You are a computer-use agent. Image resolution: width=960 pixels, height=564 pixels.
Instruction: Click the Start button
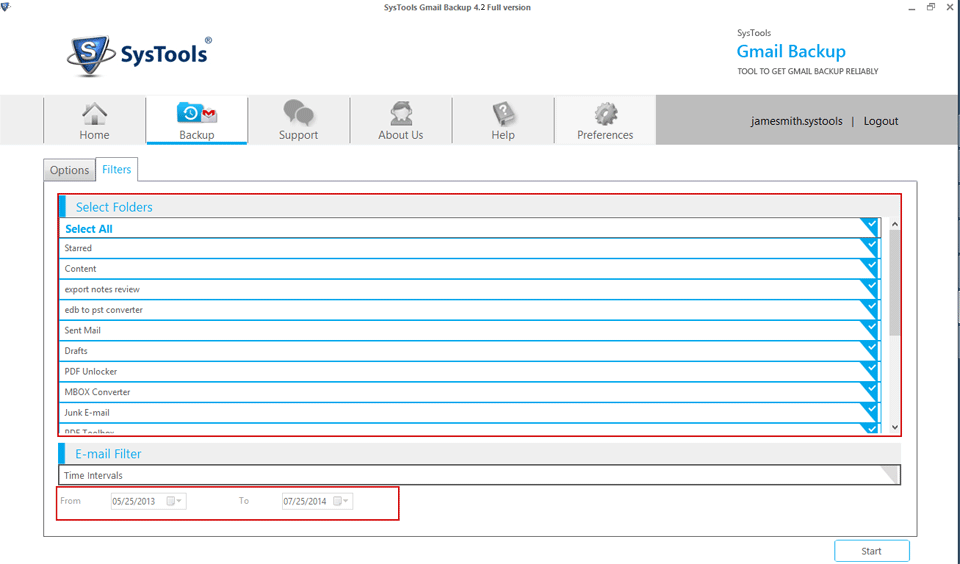[x=871, y=551]
